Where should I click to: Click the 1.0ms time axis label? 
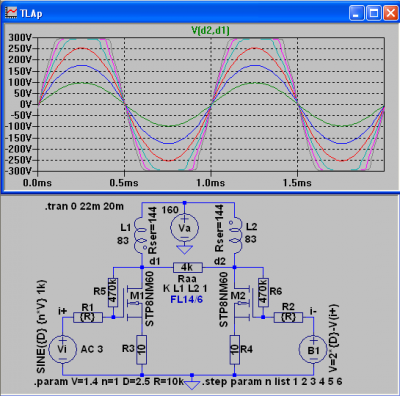click(x=211, y=183)
